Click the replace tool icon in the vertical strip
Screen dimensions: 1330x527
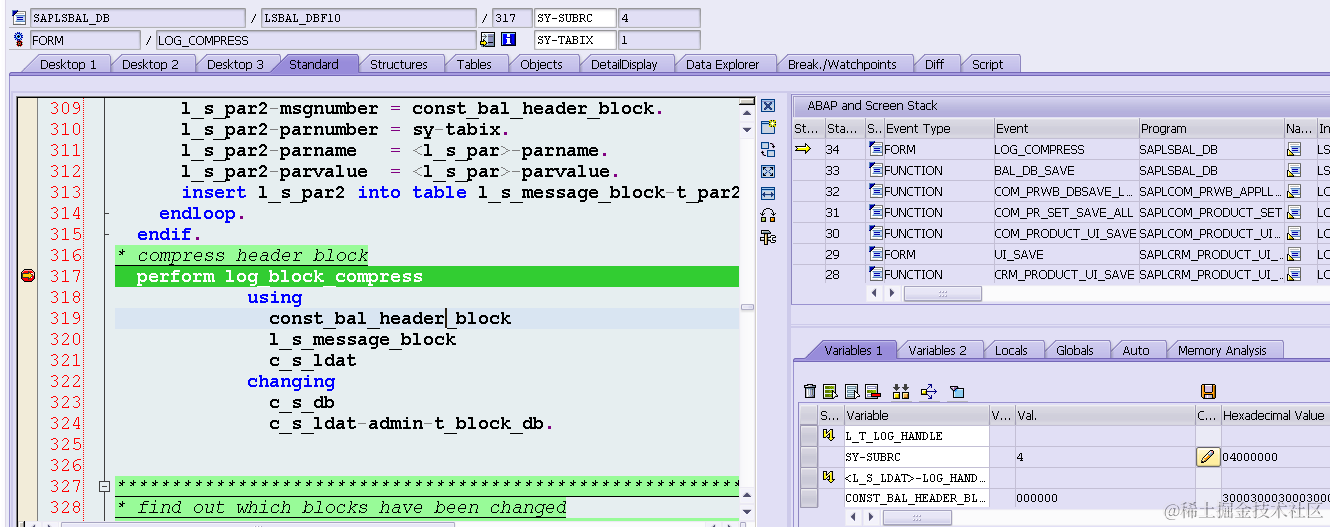click(768, 150)
